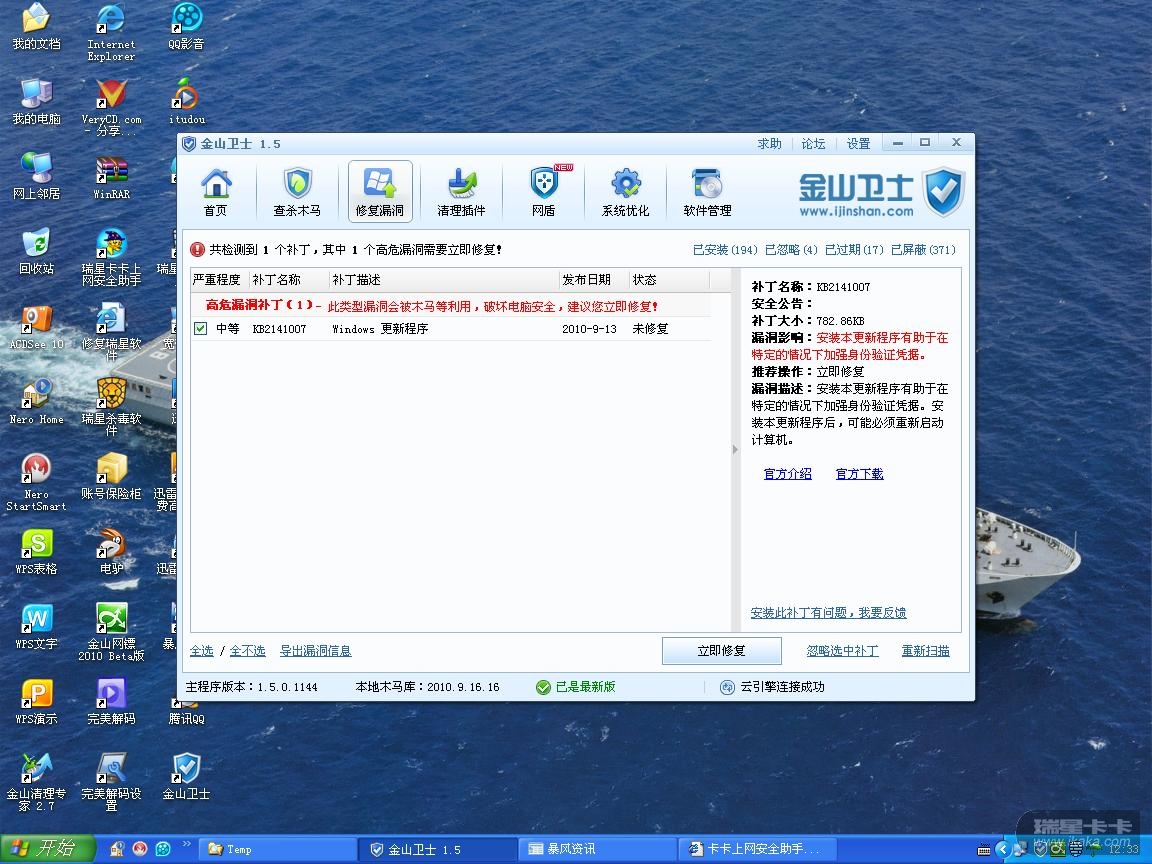Open 金山清理专家 2.7 desktop icon
This screenshot has height=864, width=1152.
(x=36, y=782)
